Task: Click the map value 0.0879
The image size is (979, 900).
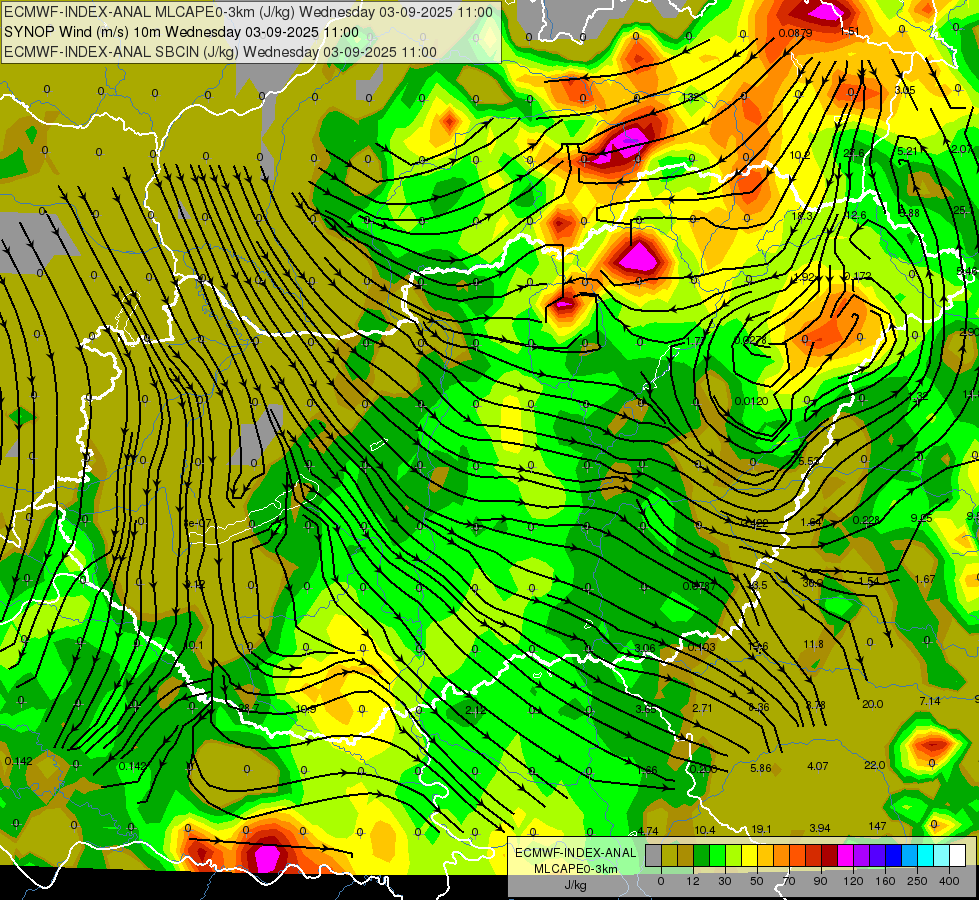Action: tap(795, 32)
